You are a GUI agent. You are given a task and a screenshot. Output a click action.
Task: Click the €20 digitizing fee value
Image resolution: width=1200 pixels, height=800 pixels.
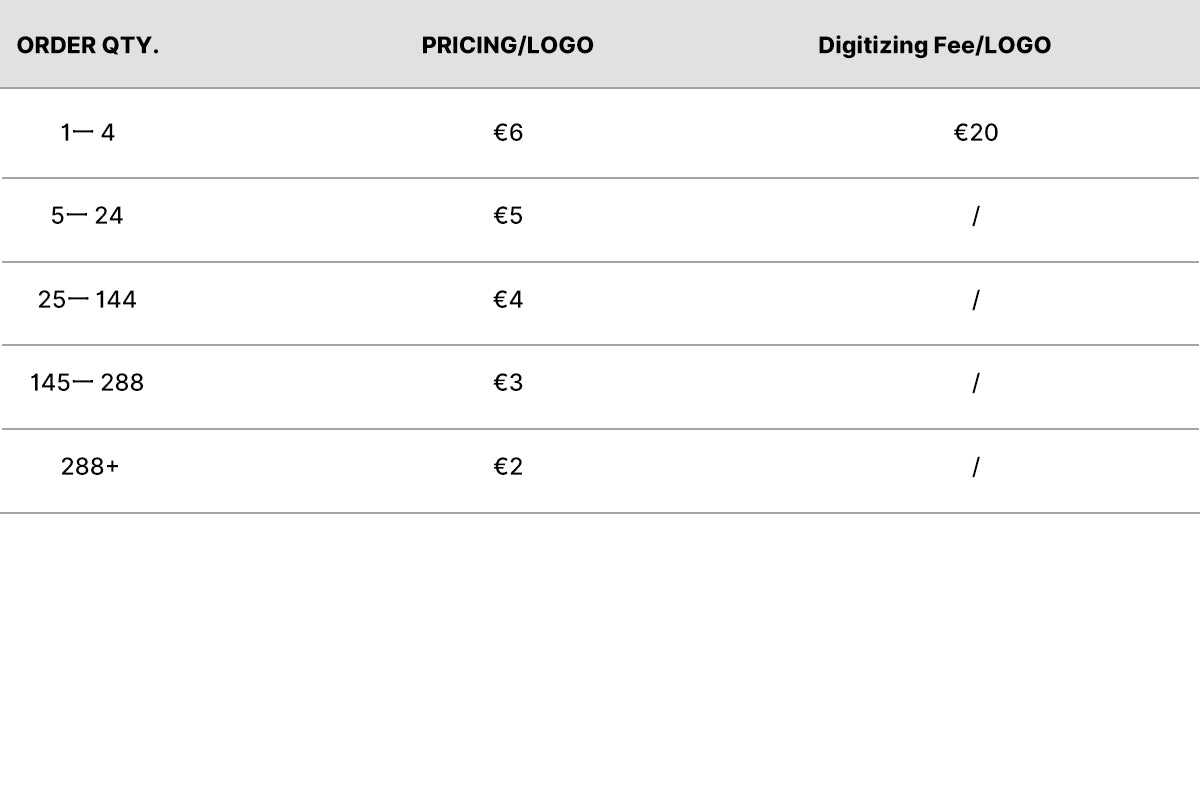[975, 133]
